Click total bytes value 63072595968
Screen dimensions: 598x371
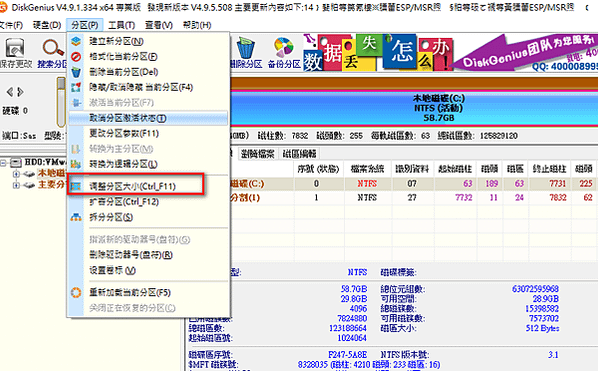(x=535, y=289)
